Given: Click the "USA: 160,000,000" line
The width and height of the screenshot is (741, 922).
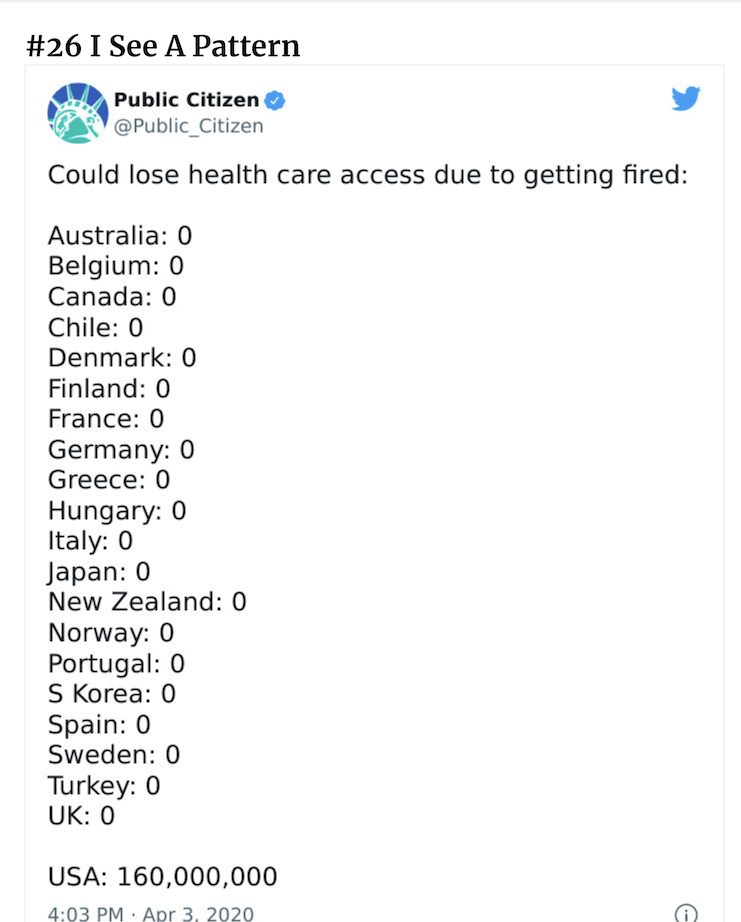Looking at the screenshot, I should tap(163, 877).
